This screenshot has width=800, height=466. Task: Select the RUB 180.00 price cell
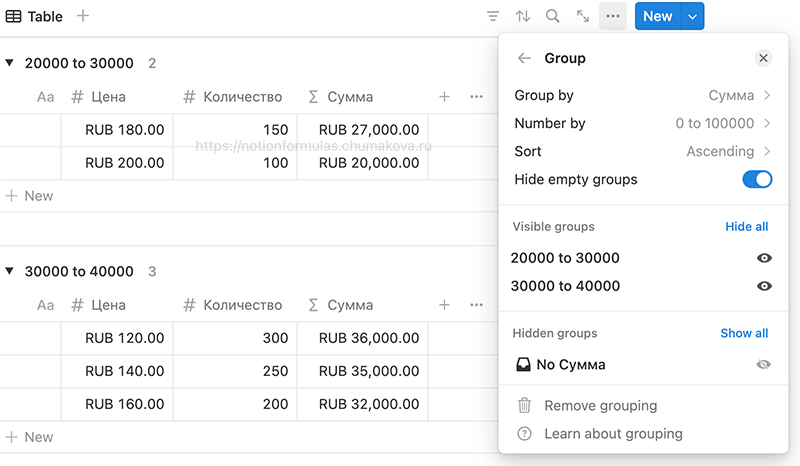(x=117, y=130)
